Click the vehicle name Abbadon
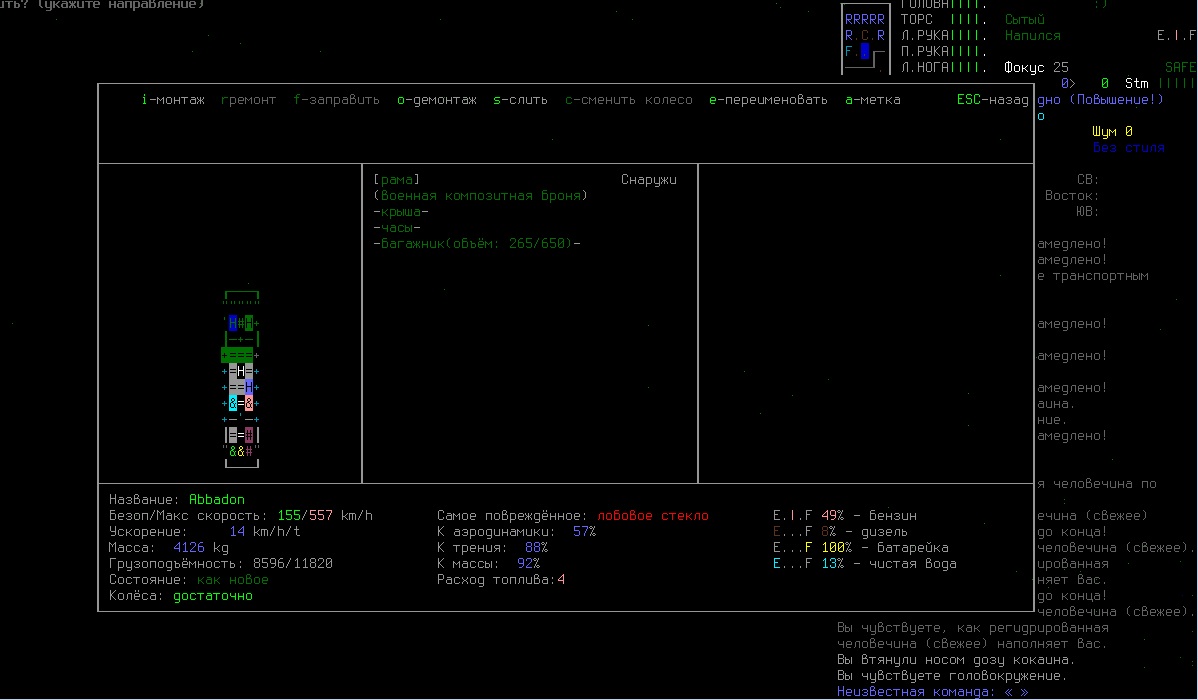This screenshot has width=1198, height=700. [x=216, y=500]
